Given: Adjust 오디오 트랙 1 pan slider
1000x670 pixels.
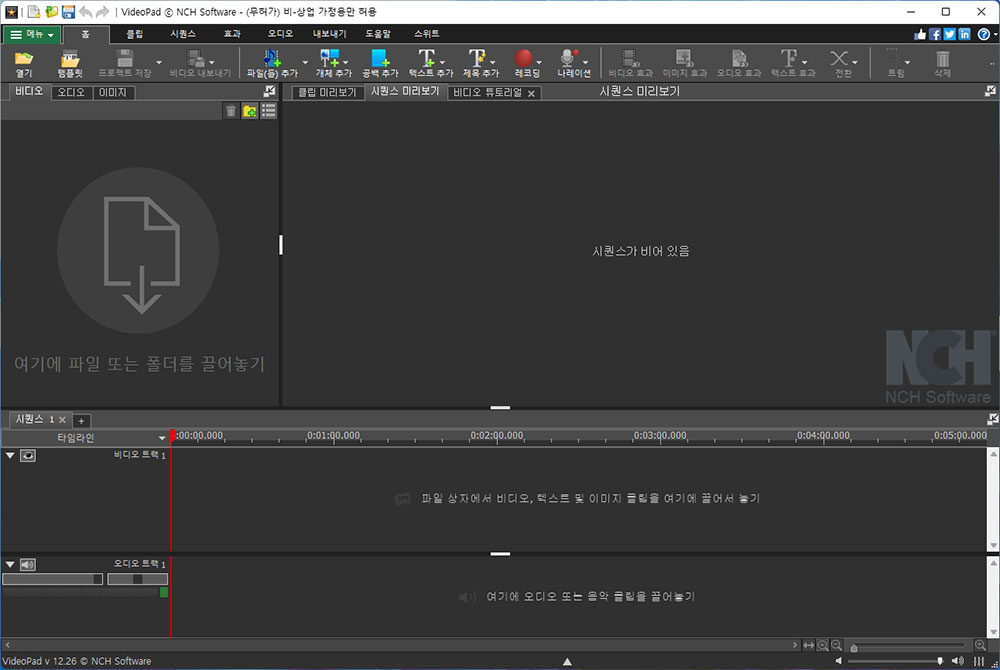Looking at the screenshot, I should 137,579.
